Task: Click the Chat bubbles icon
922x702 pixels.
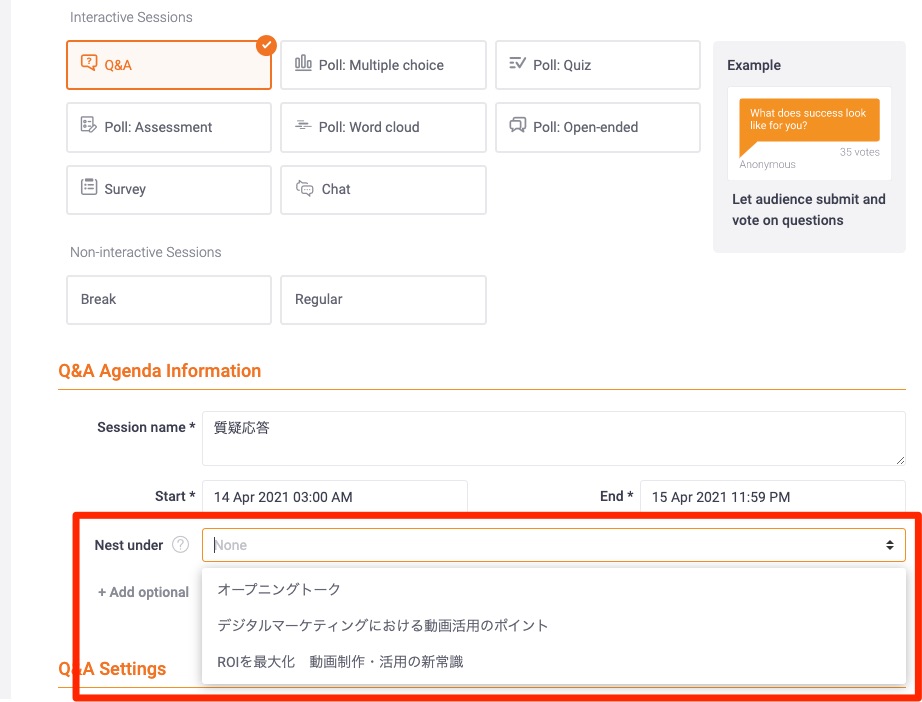Action: (x=305, y=188)
